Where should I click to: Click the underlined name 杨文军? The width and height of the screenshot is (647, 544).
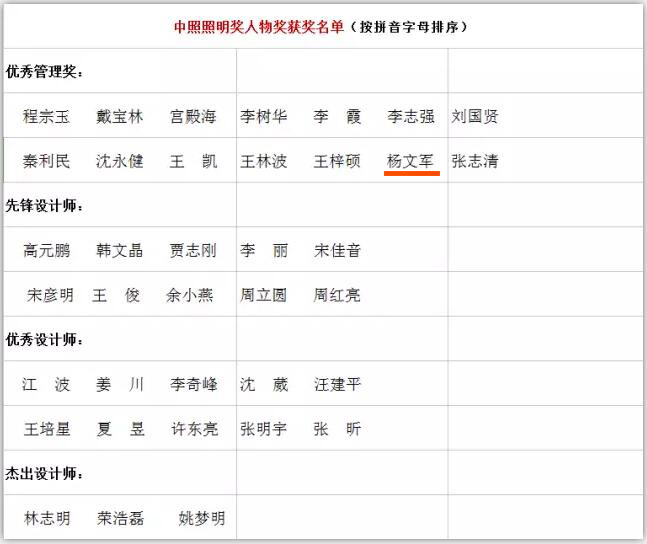tap(411, 161)
